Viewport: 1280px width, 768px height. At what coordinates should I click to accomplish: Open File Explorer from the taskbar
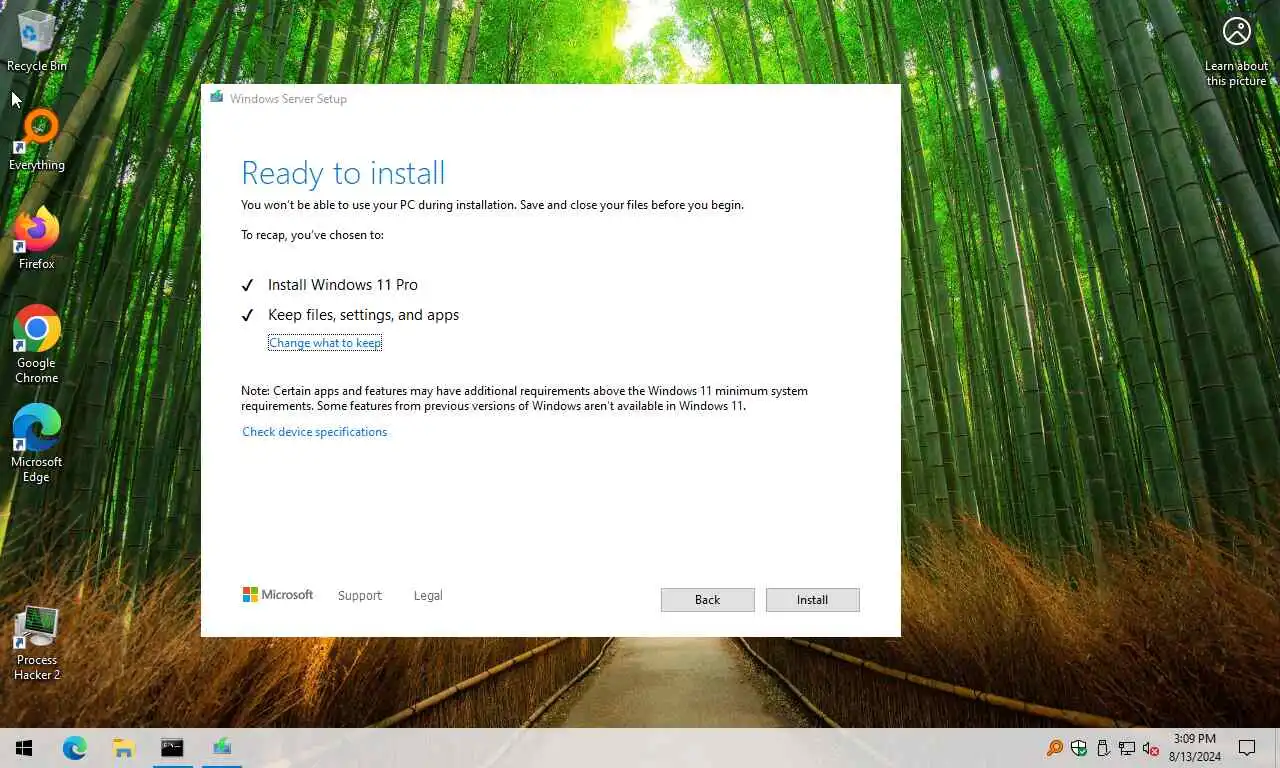pos(123,747)
